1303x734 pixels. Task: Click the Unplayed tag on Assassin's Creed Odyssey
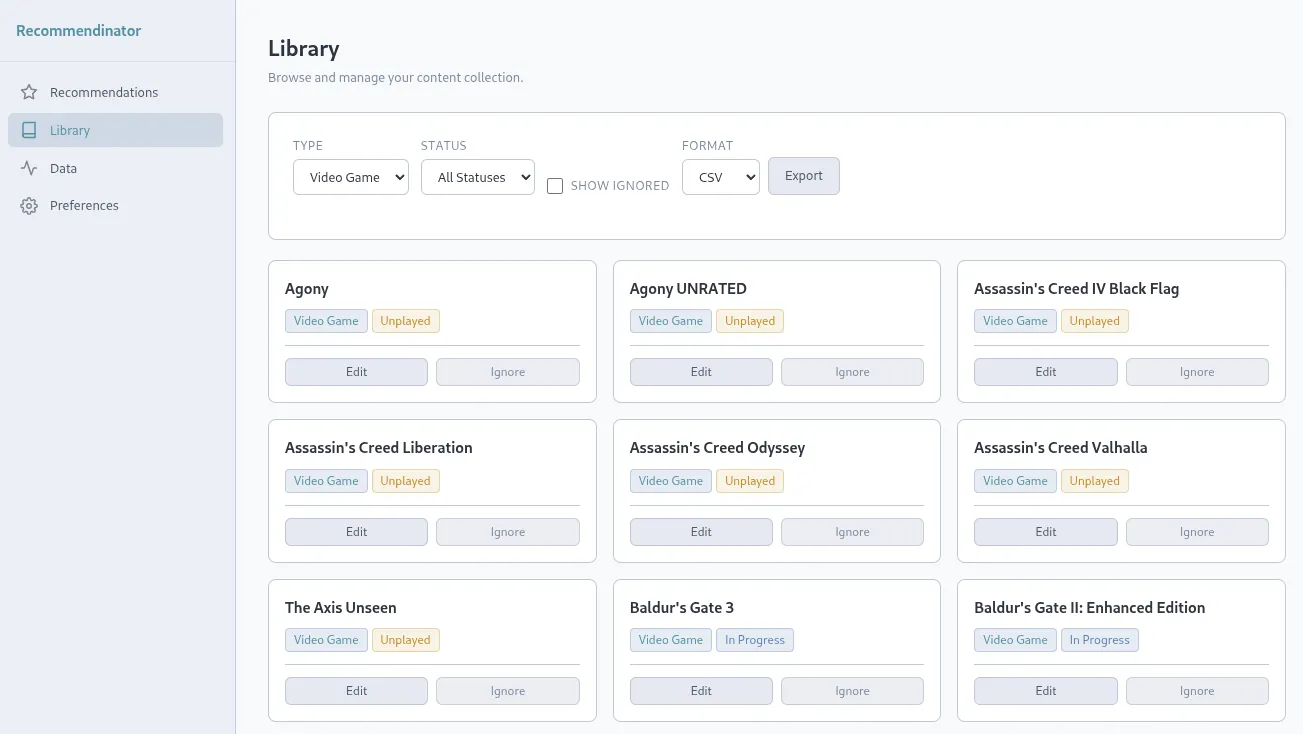(x=750, y=481)
